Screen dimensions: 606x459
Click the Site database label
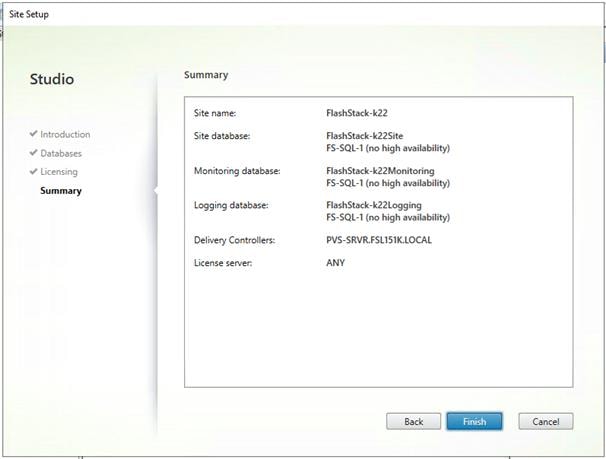pyautogui.click(x=222, y=136)
